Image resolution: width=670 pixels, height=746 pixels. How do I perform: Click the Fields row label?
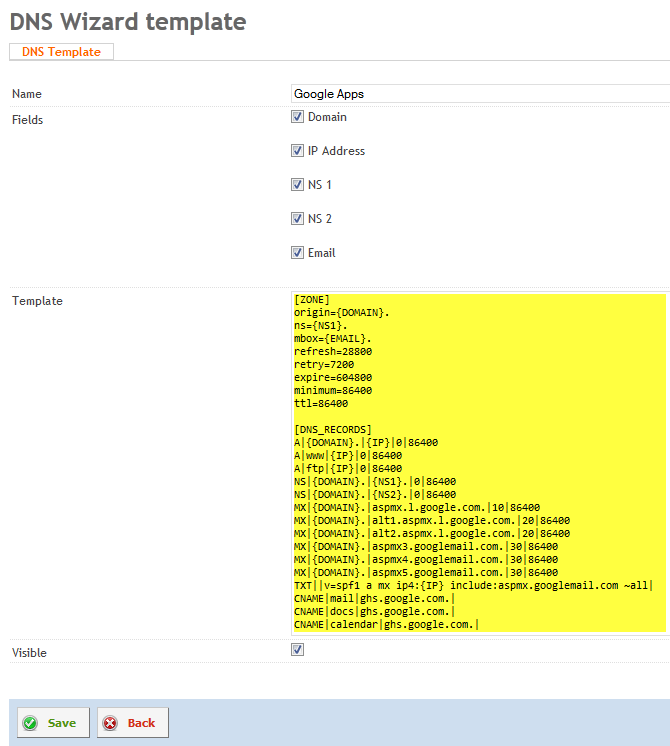click(28, 120)
